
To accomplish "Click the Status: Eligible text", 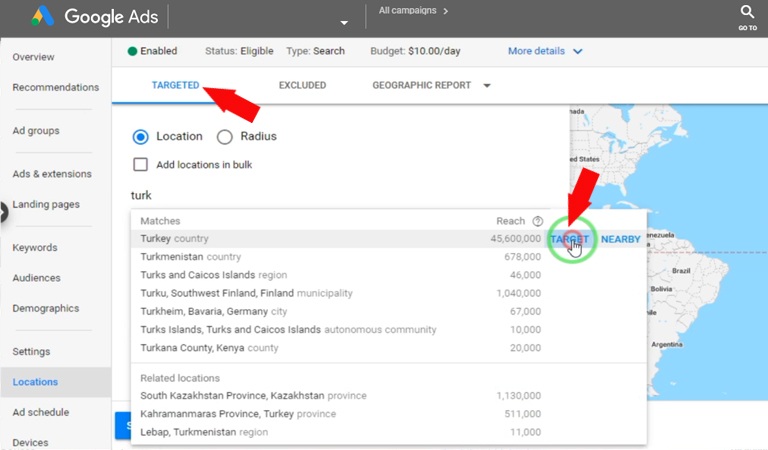I will coord(239,51).
